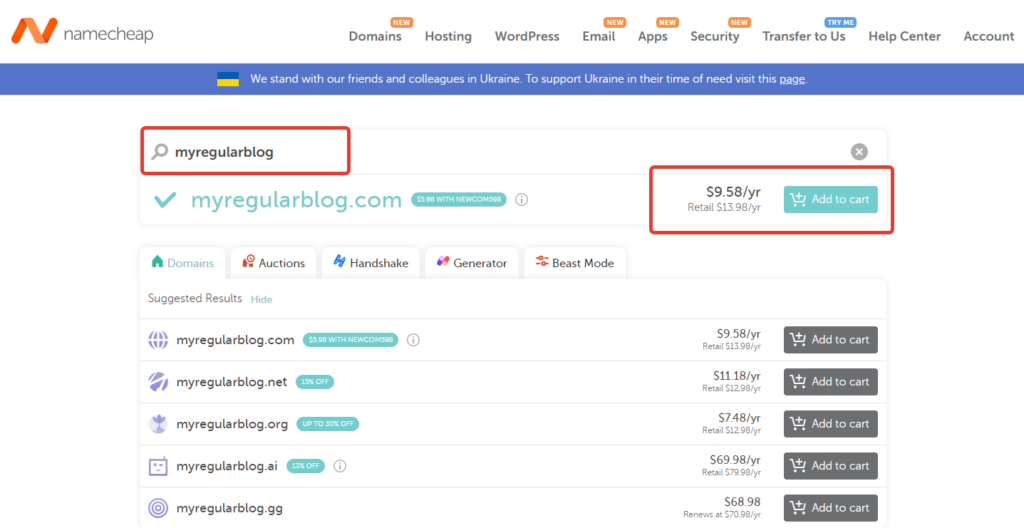Click the globe icon for the .com domain
This screenshot has width=1024, height=528.
(x=158, y=340)
